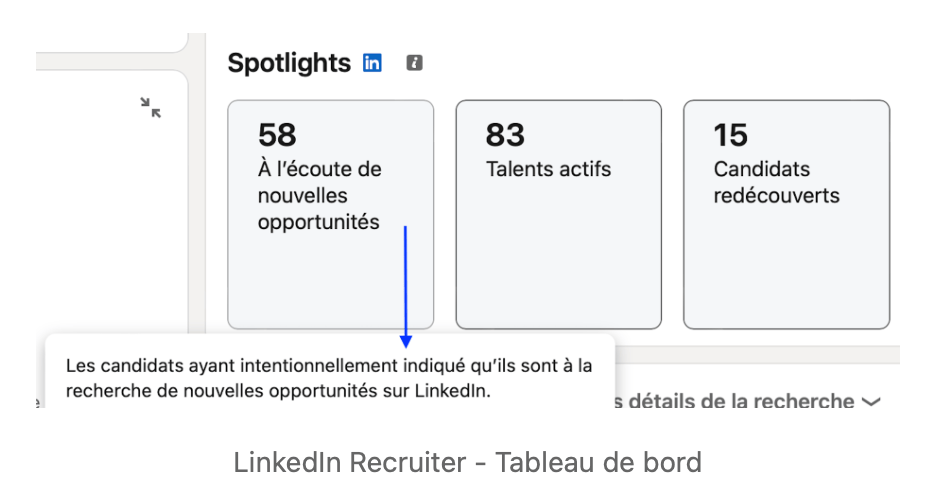This screenshot has width=944, height=490.
Task: Open the Spotlights info icon
Action: point(414,63)
